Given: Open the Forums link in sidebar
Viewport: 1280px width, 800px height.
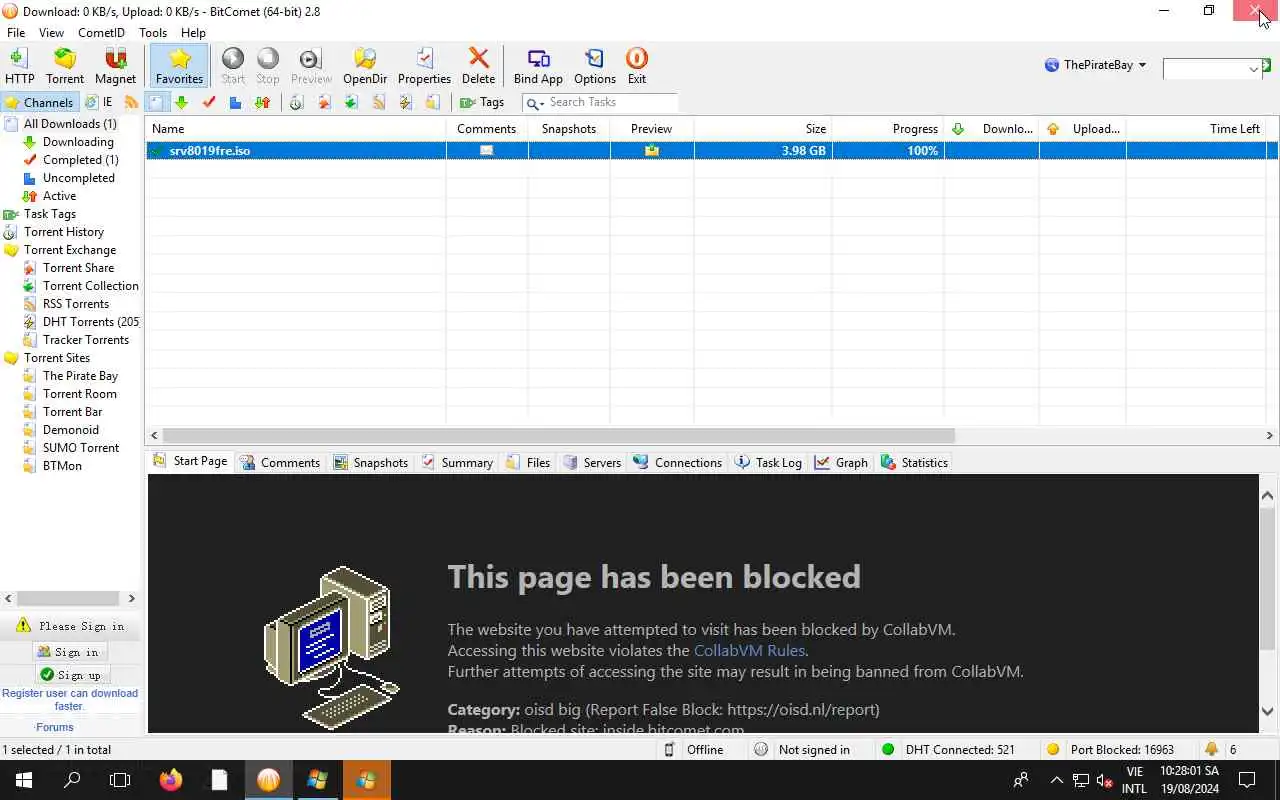Looking at the screenshot, I should click(55, 727).
